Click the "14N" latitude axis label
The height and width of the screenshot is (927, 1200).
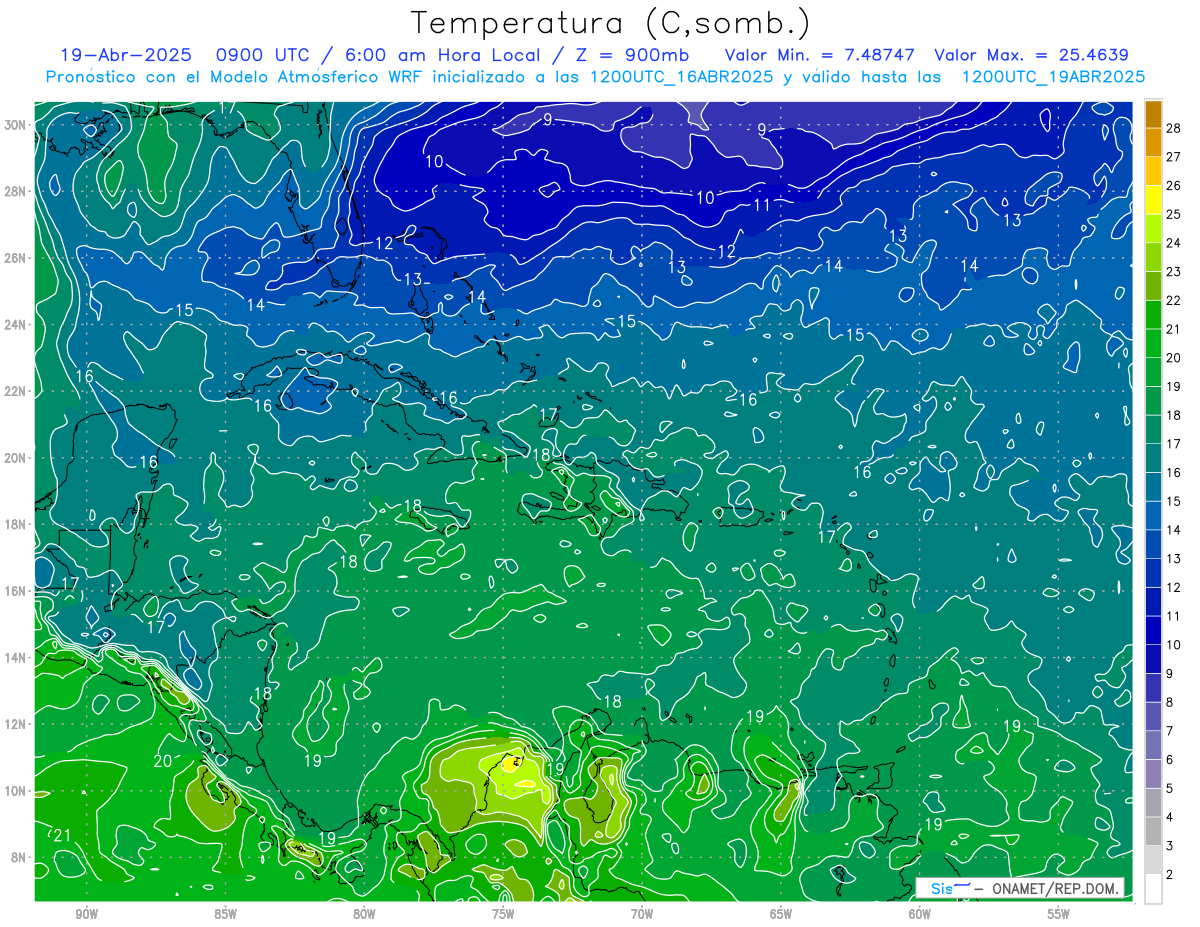pos(16,658)
